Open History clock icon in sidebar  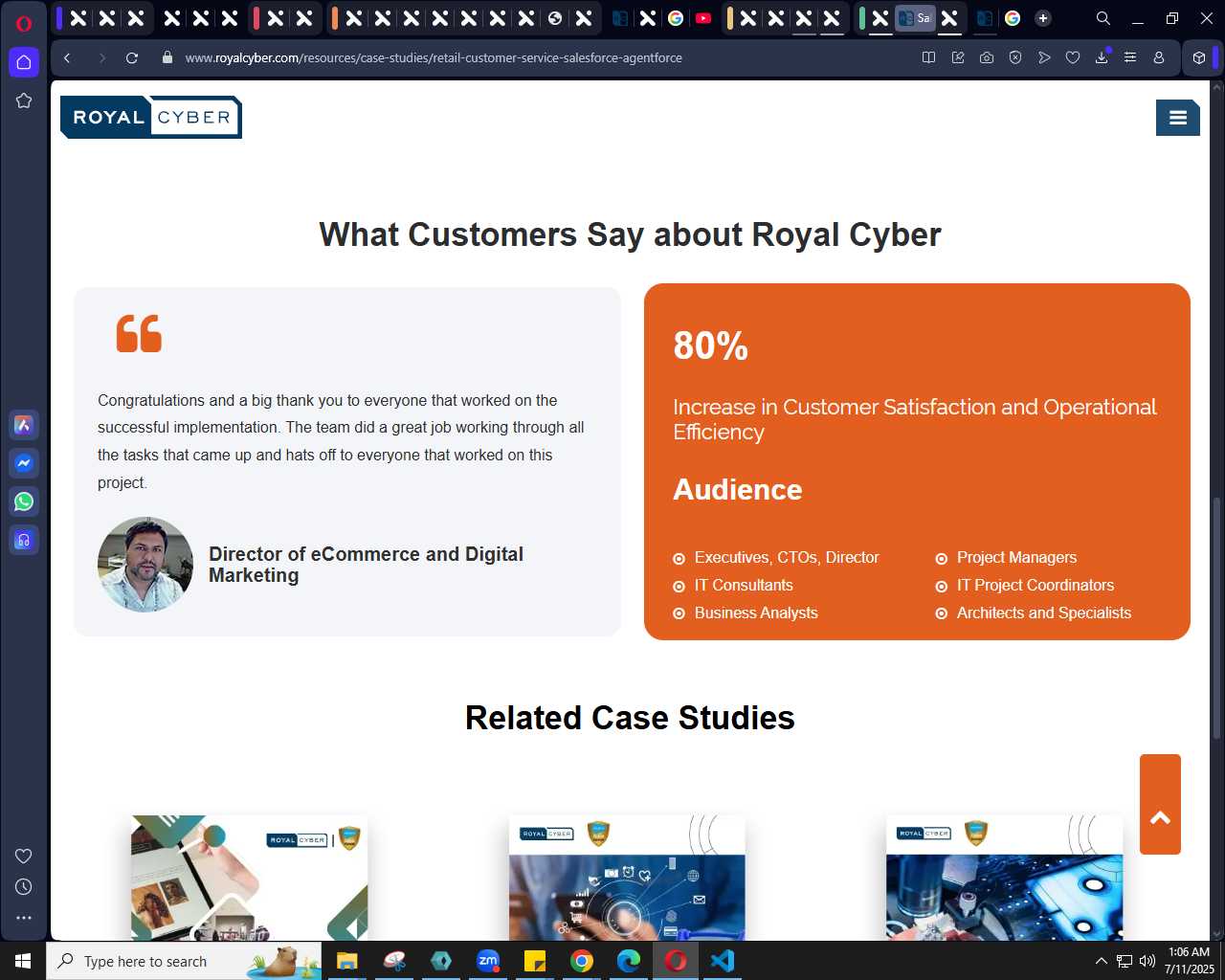[24, 886]
